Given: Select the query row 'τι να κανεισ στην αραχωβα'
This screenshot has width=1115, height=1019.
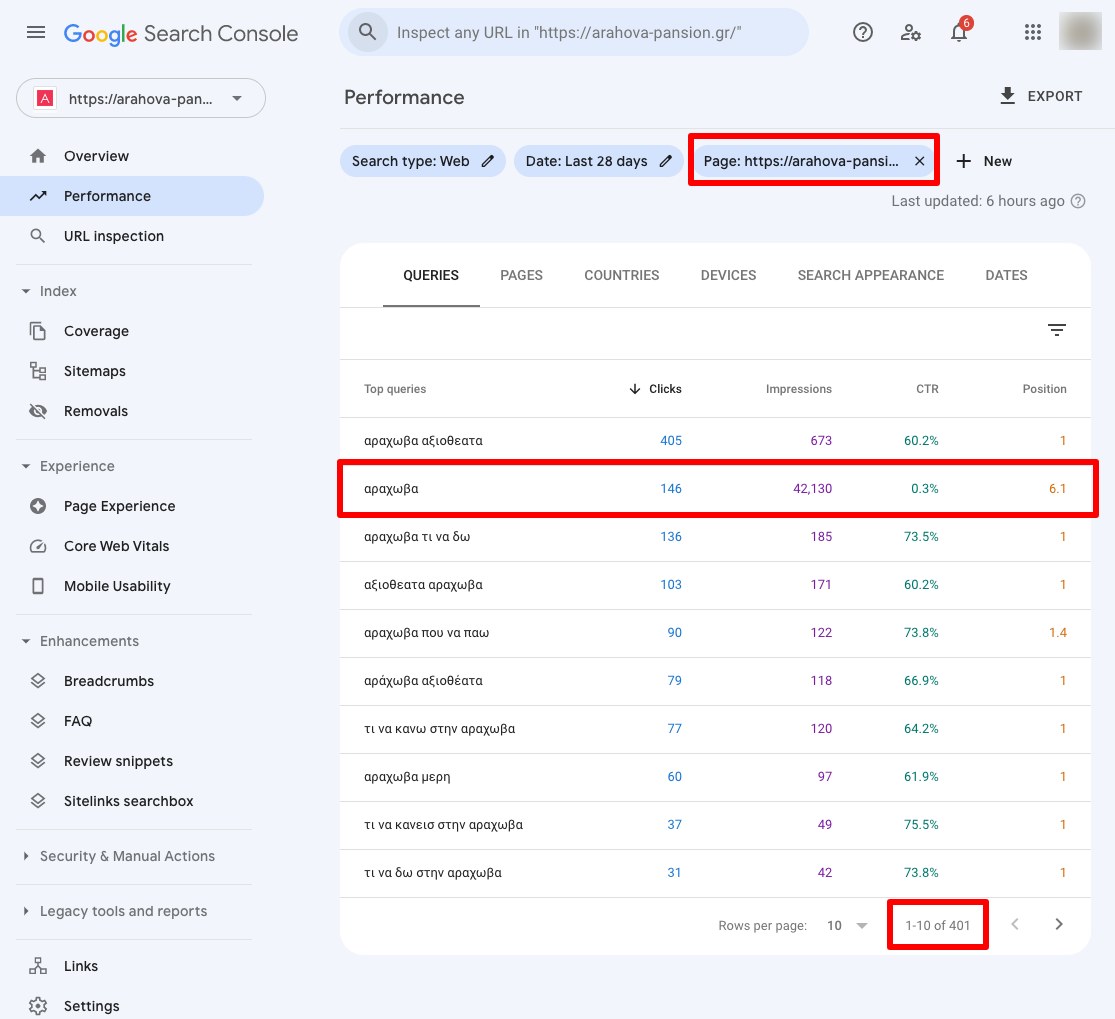Looking at the screenshot, I should (x=715, y=825).
